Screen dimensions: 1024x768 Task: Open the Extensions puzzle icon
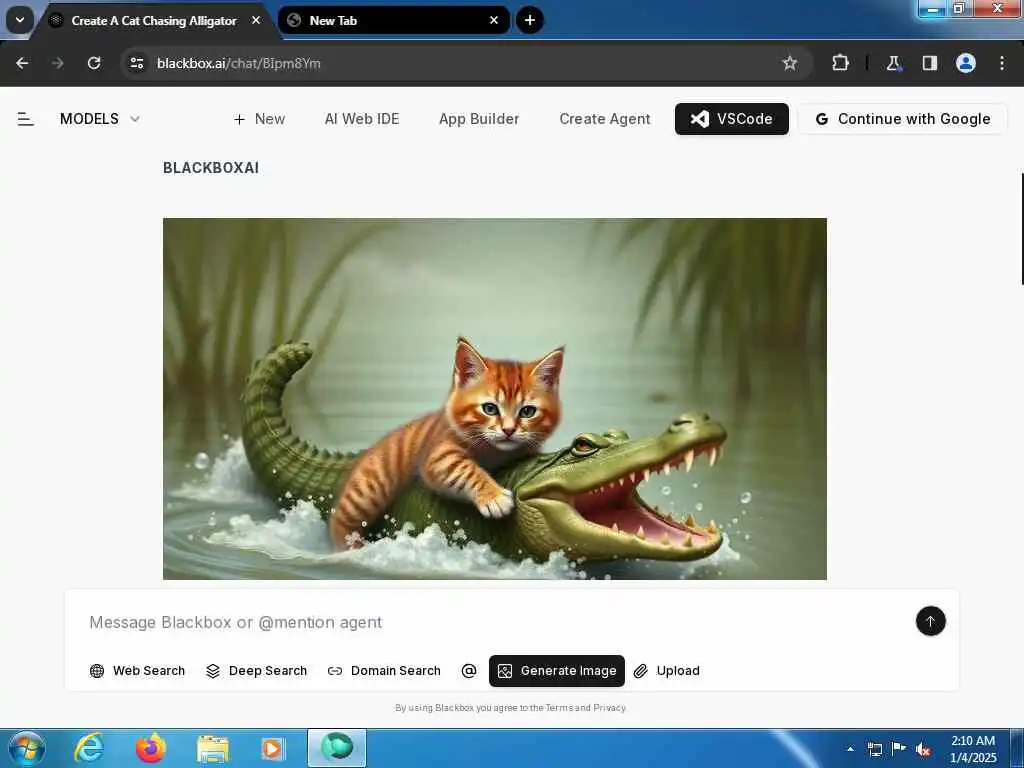click(x=840, y=63)
